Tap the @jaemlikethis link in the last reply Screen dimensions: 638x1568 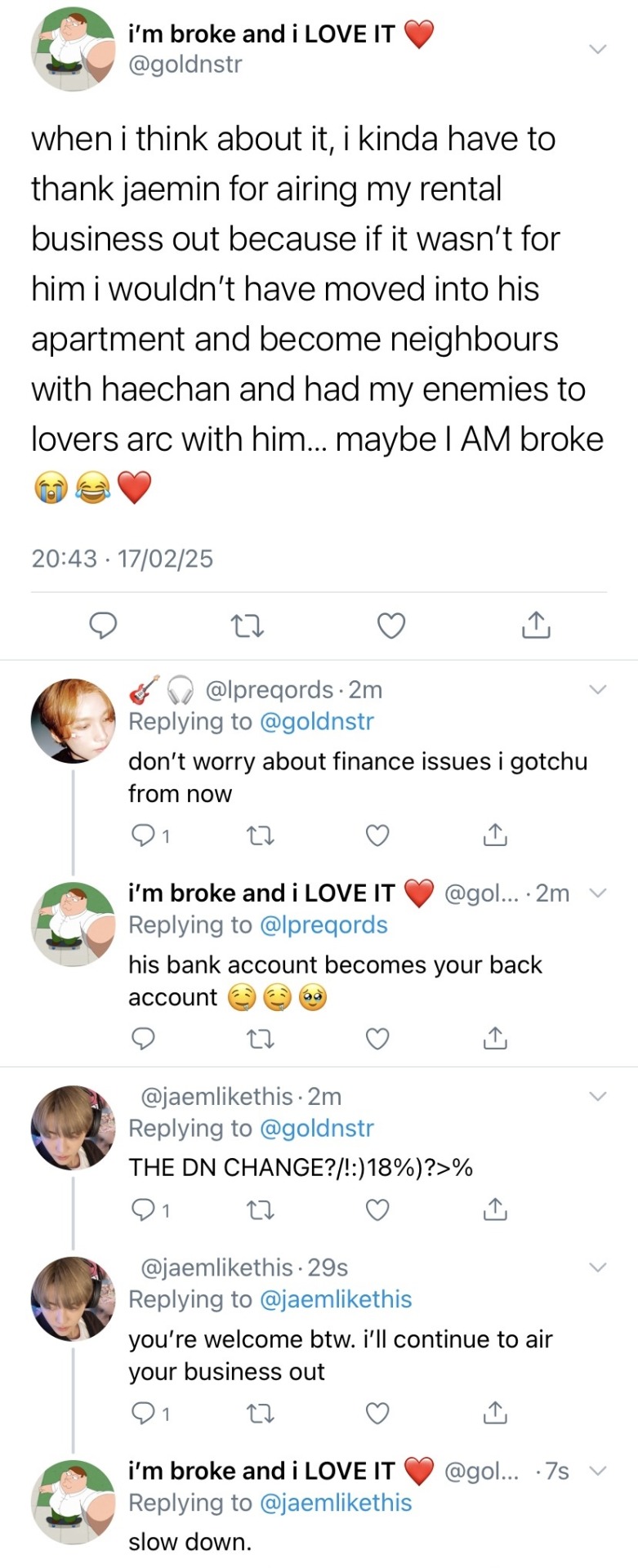click(335, 1503)
